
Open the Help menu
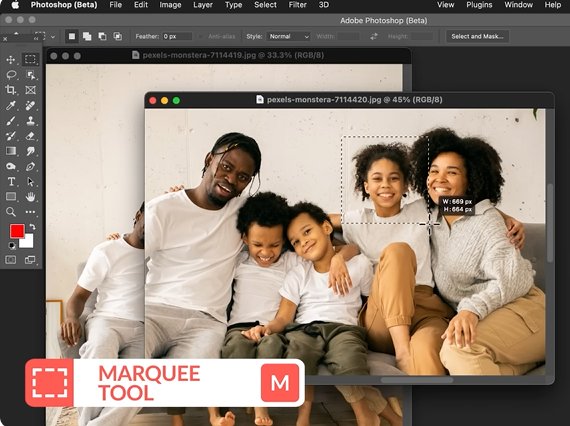553,5
